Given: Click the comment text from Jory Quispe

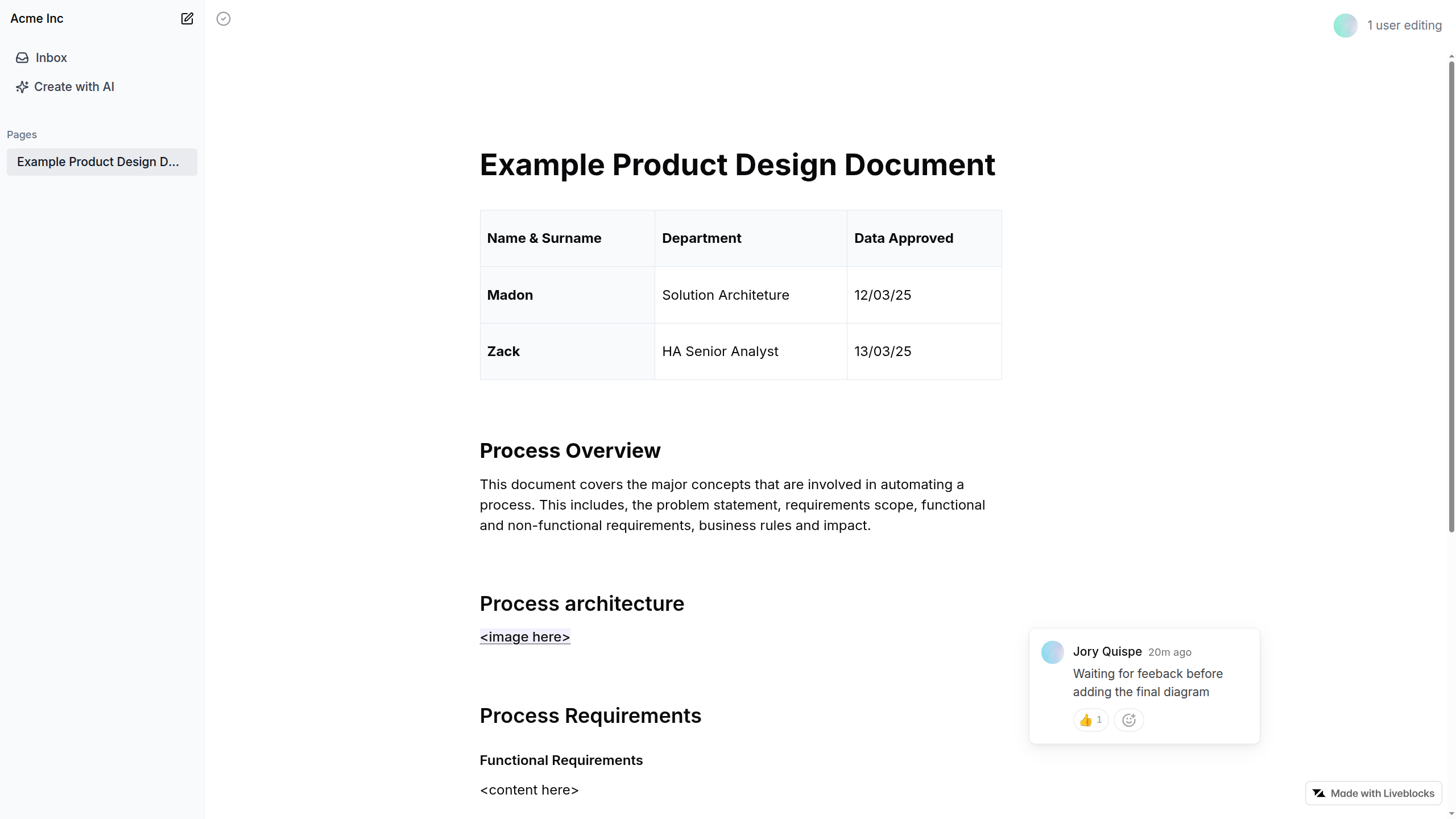Looking at the screenshot, I should 1148,682.
